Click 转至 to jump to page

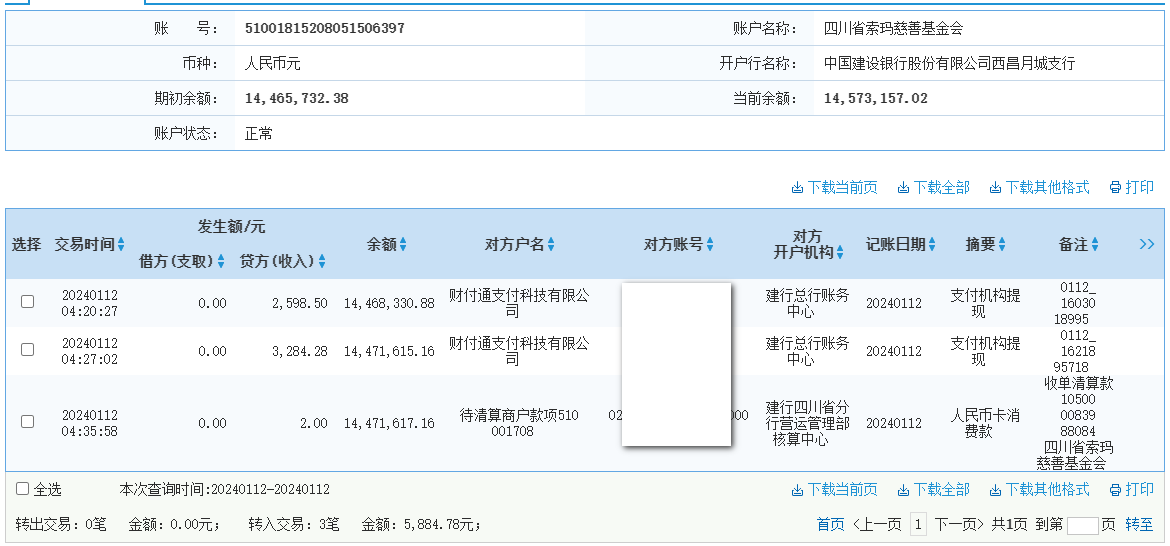point(1139,525)
